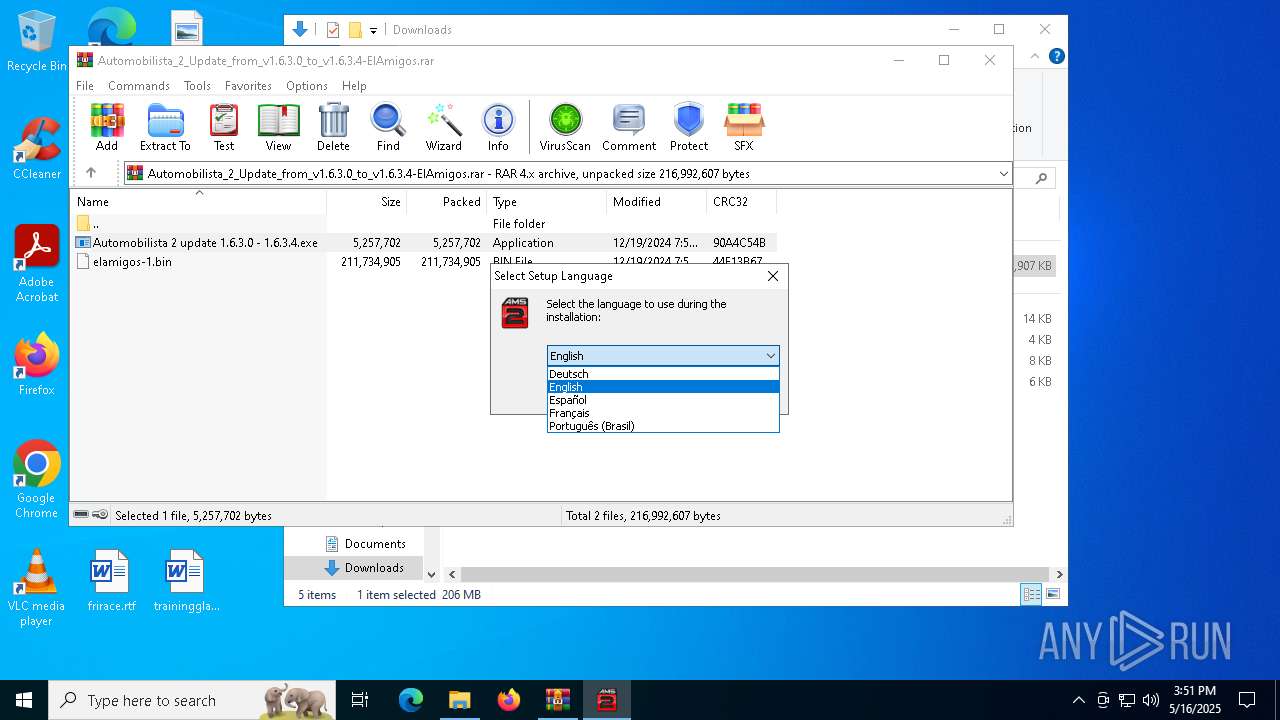Sort file list by Modified column
This screenshot has height=720, width=1280.
coord(656,202)
